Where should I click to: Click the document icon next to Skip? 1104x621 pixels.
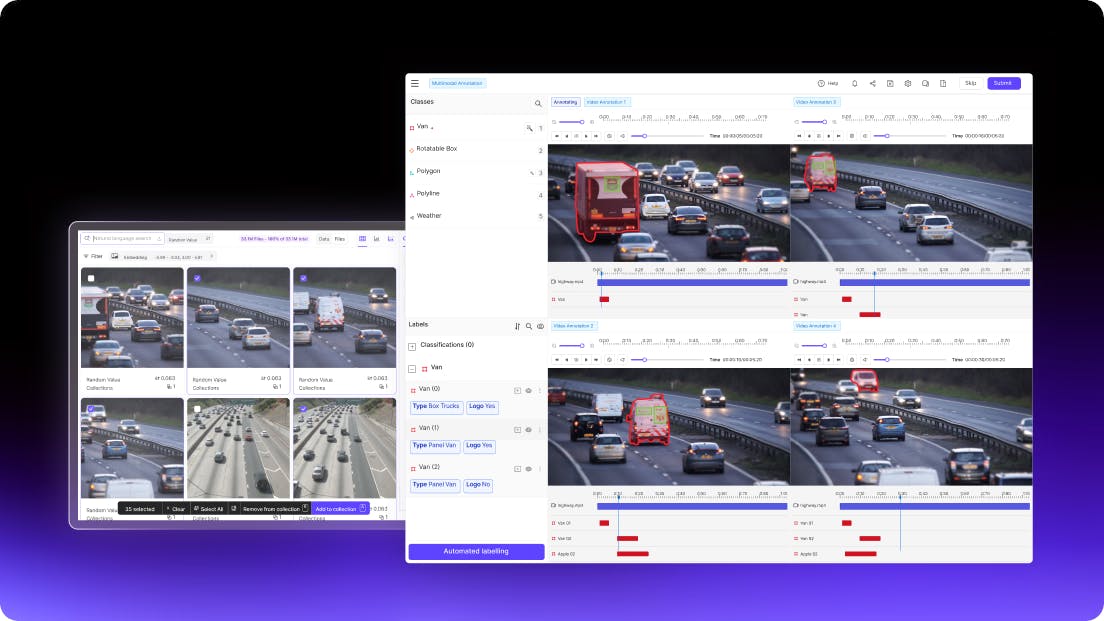(943, 83)
